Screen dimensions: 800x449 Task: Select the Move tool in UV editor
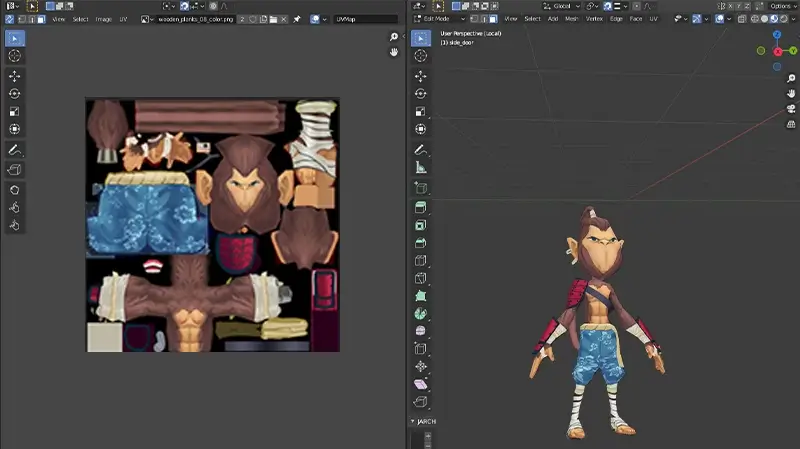14,77
